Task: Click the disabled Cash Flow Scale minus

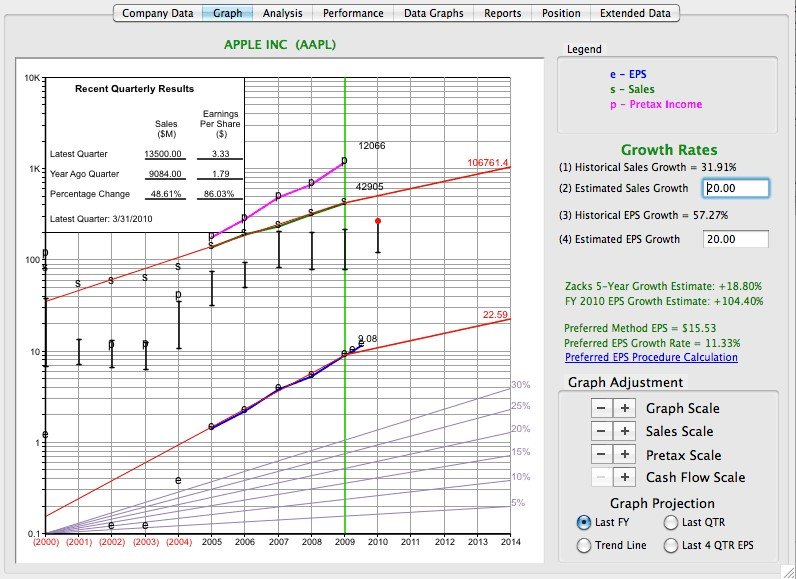Action: click(602, 477)
